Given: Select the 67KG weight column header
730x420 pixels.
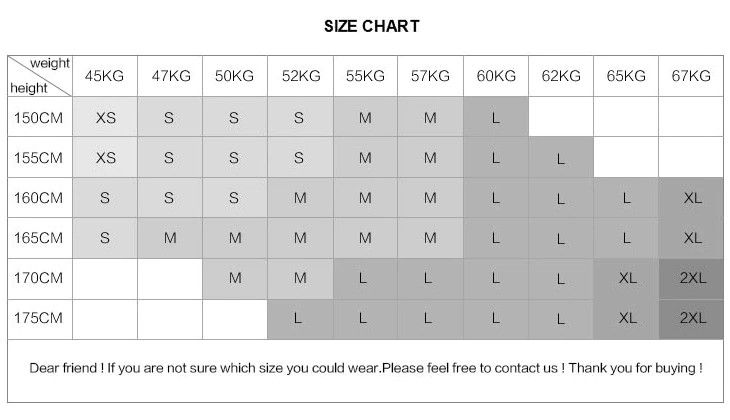Looking at the screenshot, I should point(691,76).
